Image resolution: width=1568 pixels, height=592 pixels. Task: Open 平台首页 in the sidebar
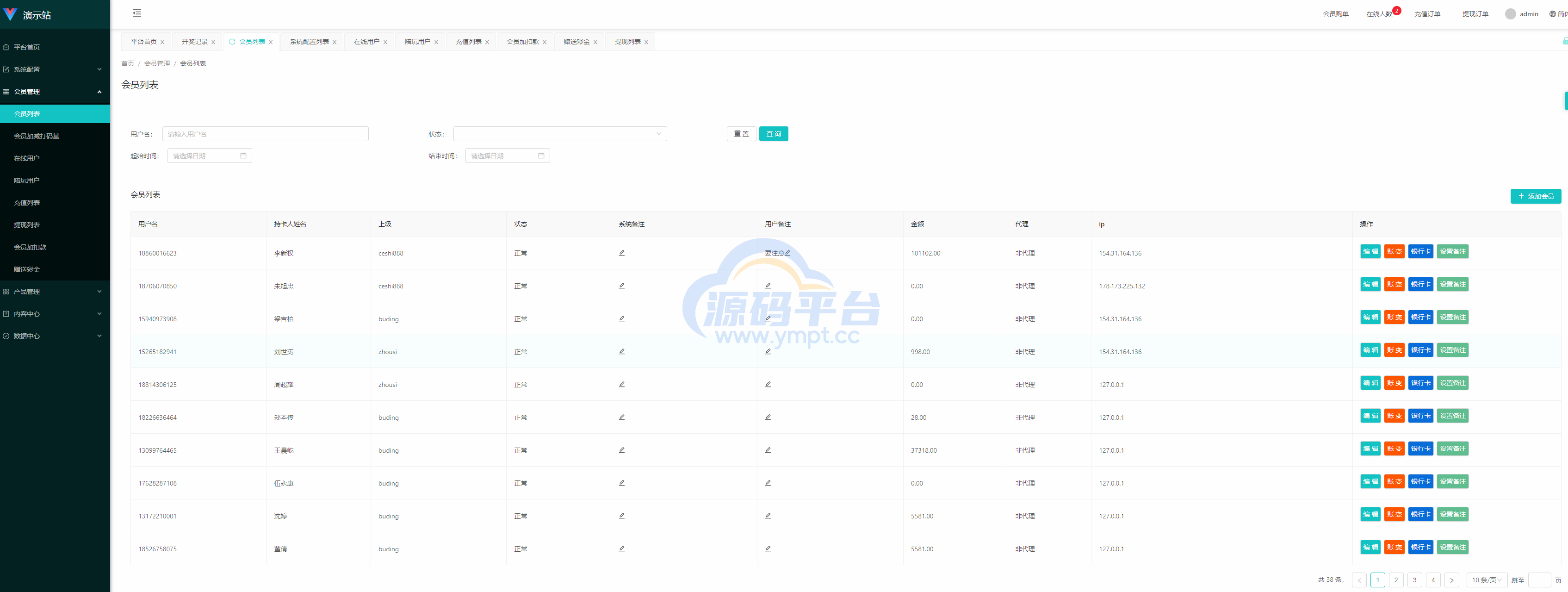55,47
